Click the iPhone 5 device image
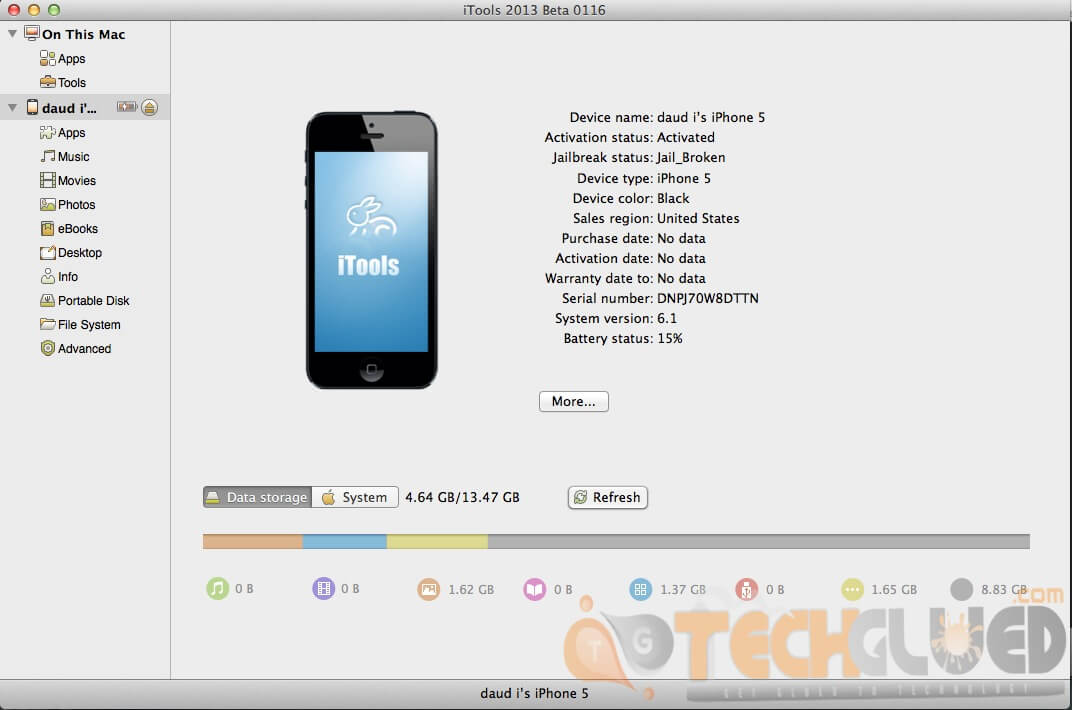 tap(371, 250)
